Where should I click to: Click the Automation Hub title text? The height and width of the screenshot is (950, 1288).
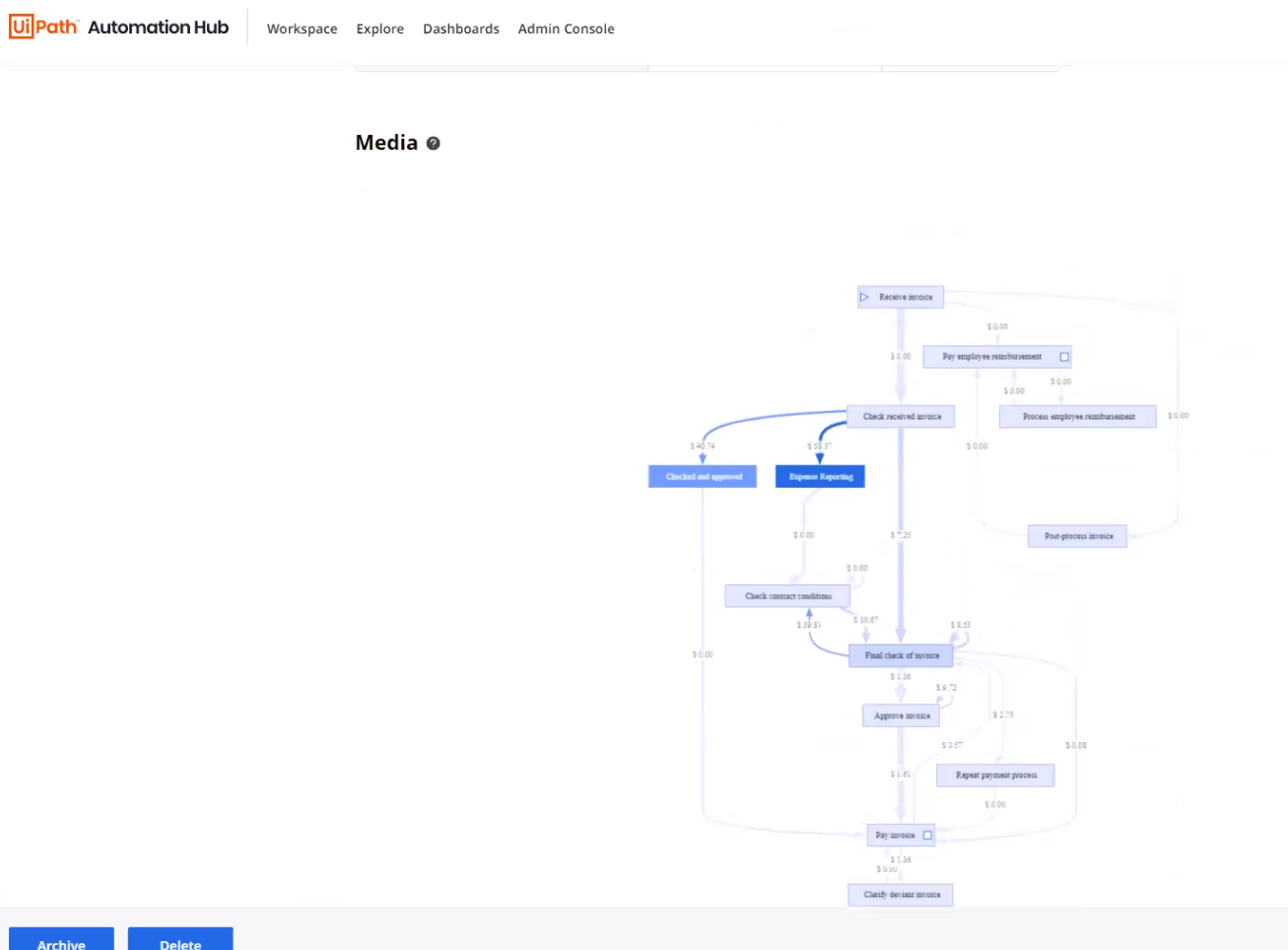click(158, 28)
